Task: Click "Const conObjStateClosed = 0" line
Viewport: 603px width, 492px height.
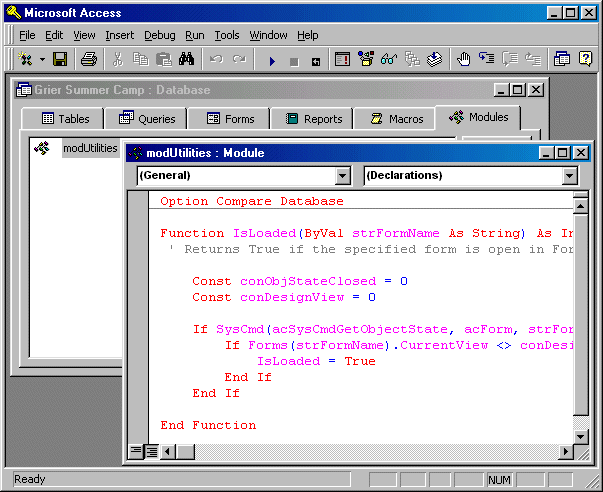Action: click(x=300, y=281)
